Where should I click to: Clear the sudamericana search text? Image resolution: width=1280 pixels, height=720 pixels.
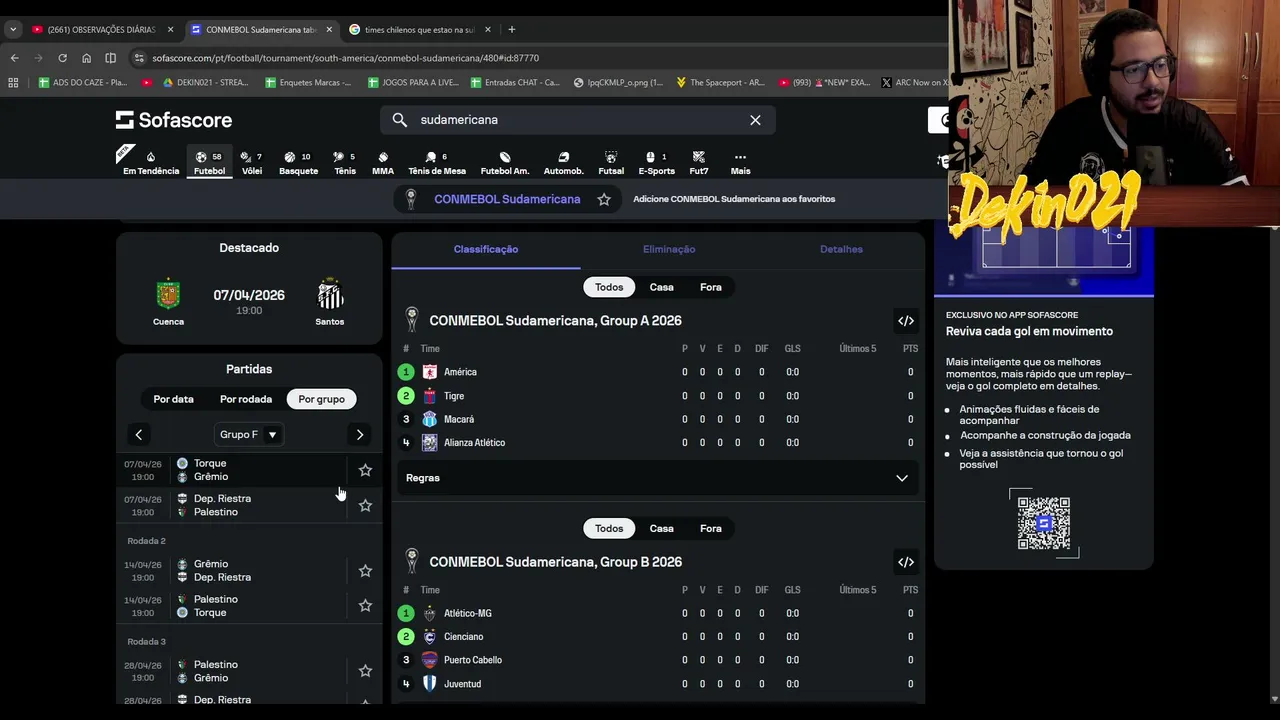click(755, 120)
